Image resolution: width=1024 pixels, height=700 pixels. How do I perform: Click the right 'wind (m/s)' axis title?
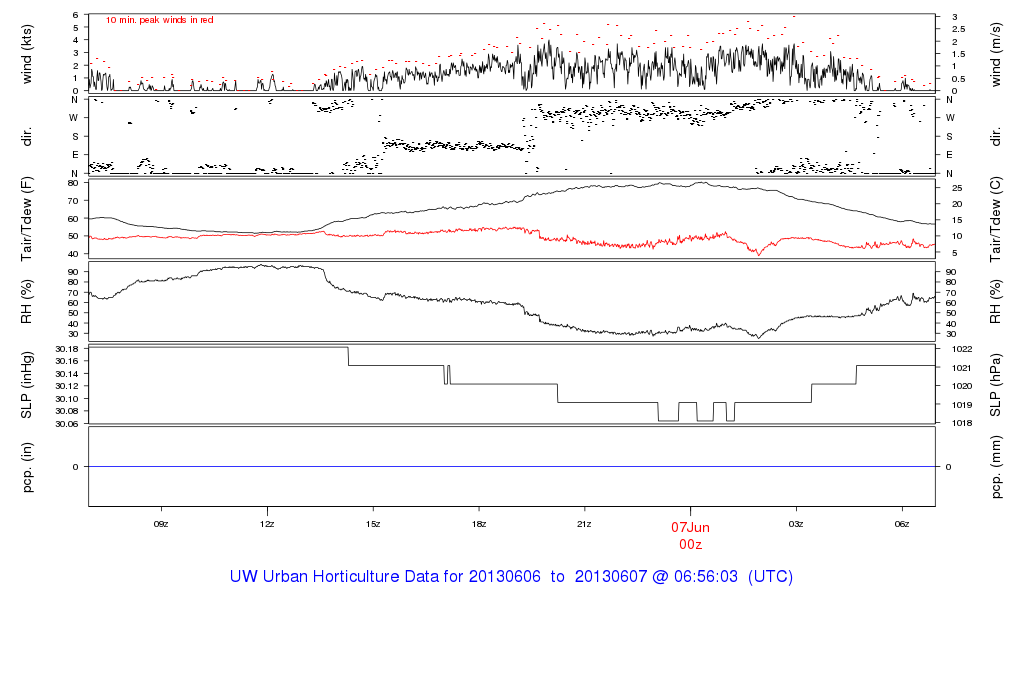pyautogui.click(x=995, y=54)
